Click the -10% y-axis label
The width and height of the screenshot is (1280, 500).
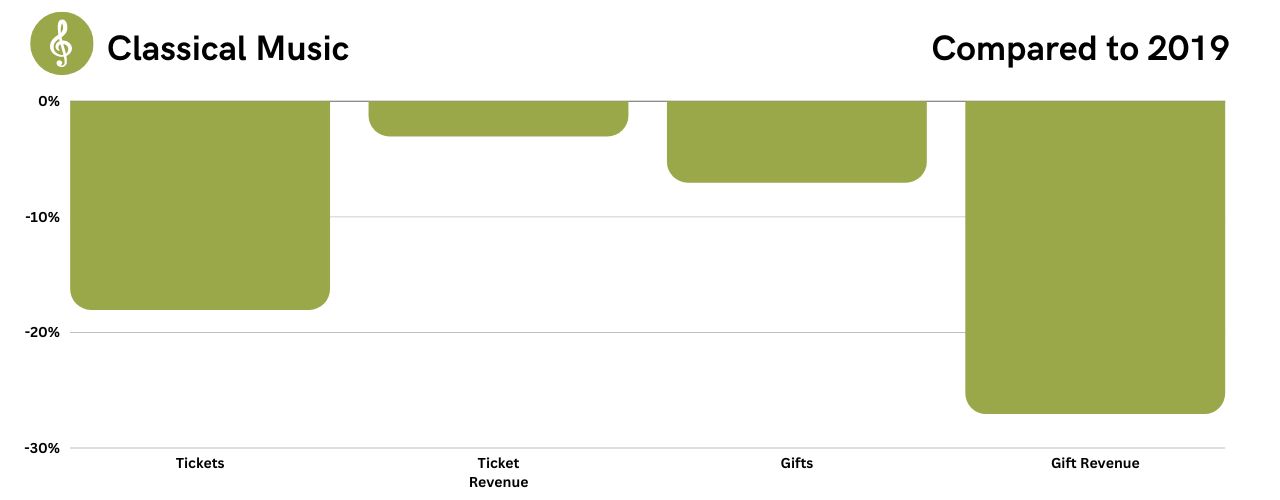tap(43, 217)
